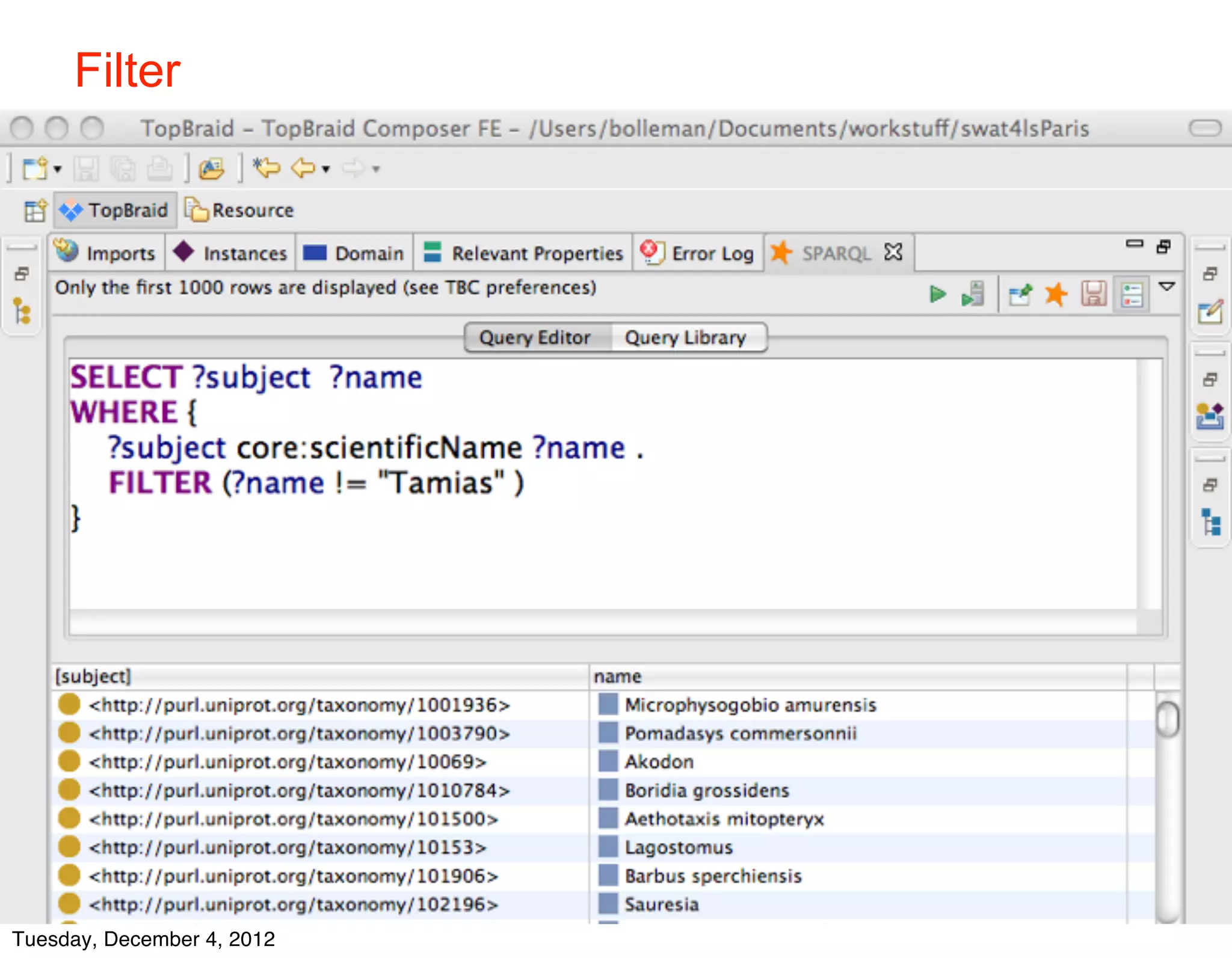Viewport: 1232px width, 958px height.
Task: Click the results table vertical scrollbar thumb
Action: point(1168,719)
